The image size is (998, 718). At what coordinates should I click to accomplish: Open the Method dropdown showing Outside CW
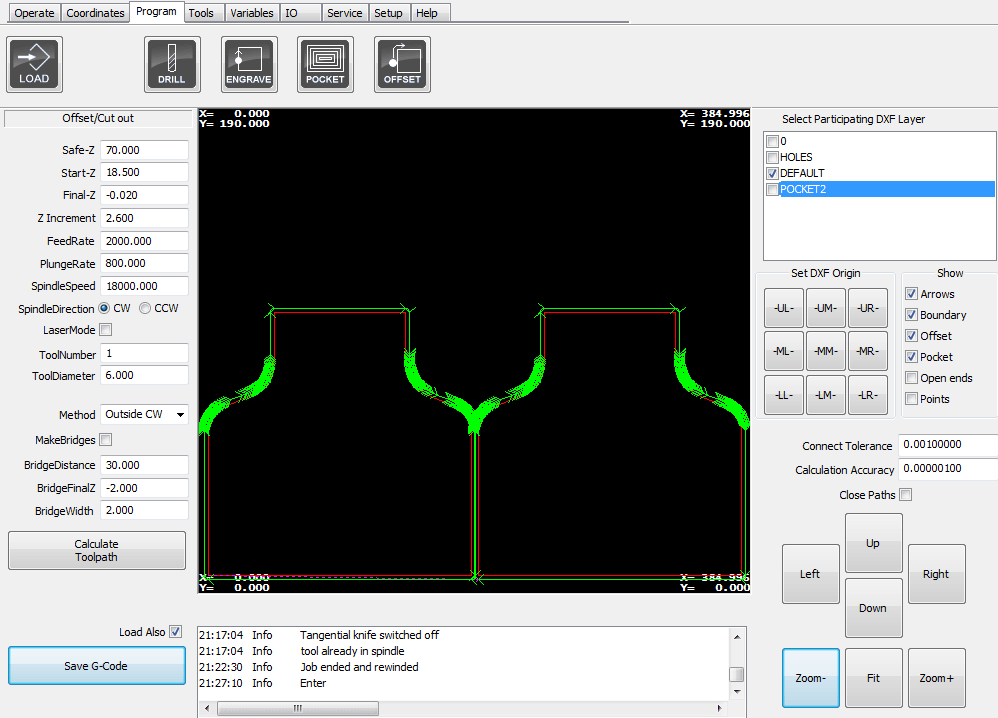pos(143,414)
